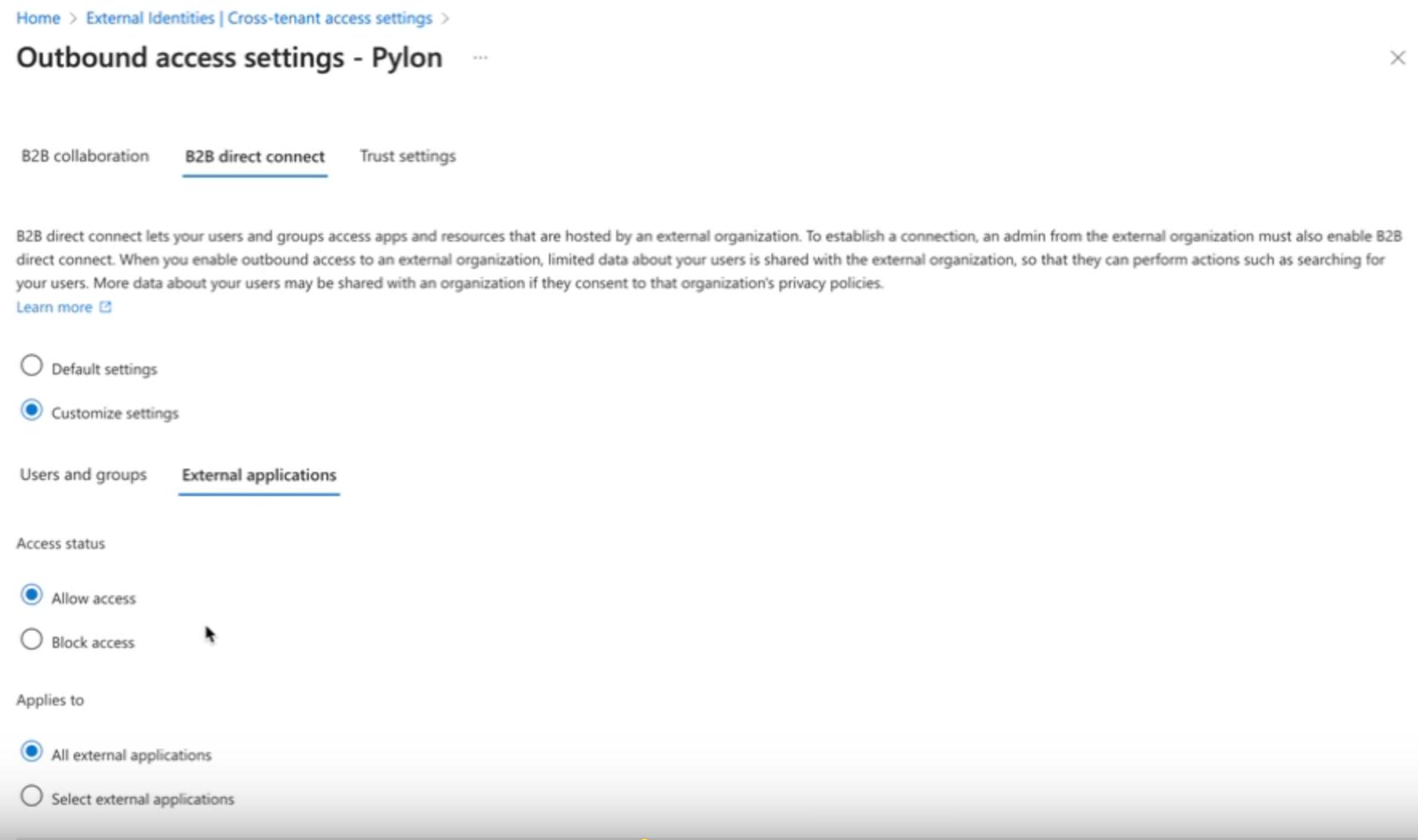
Task: Click the chevron after Home breadcrumb
Action: (73, 18)
